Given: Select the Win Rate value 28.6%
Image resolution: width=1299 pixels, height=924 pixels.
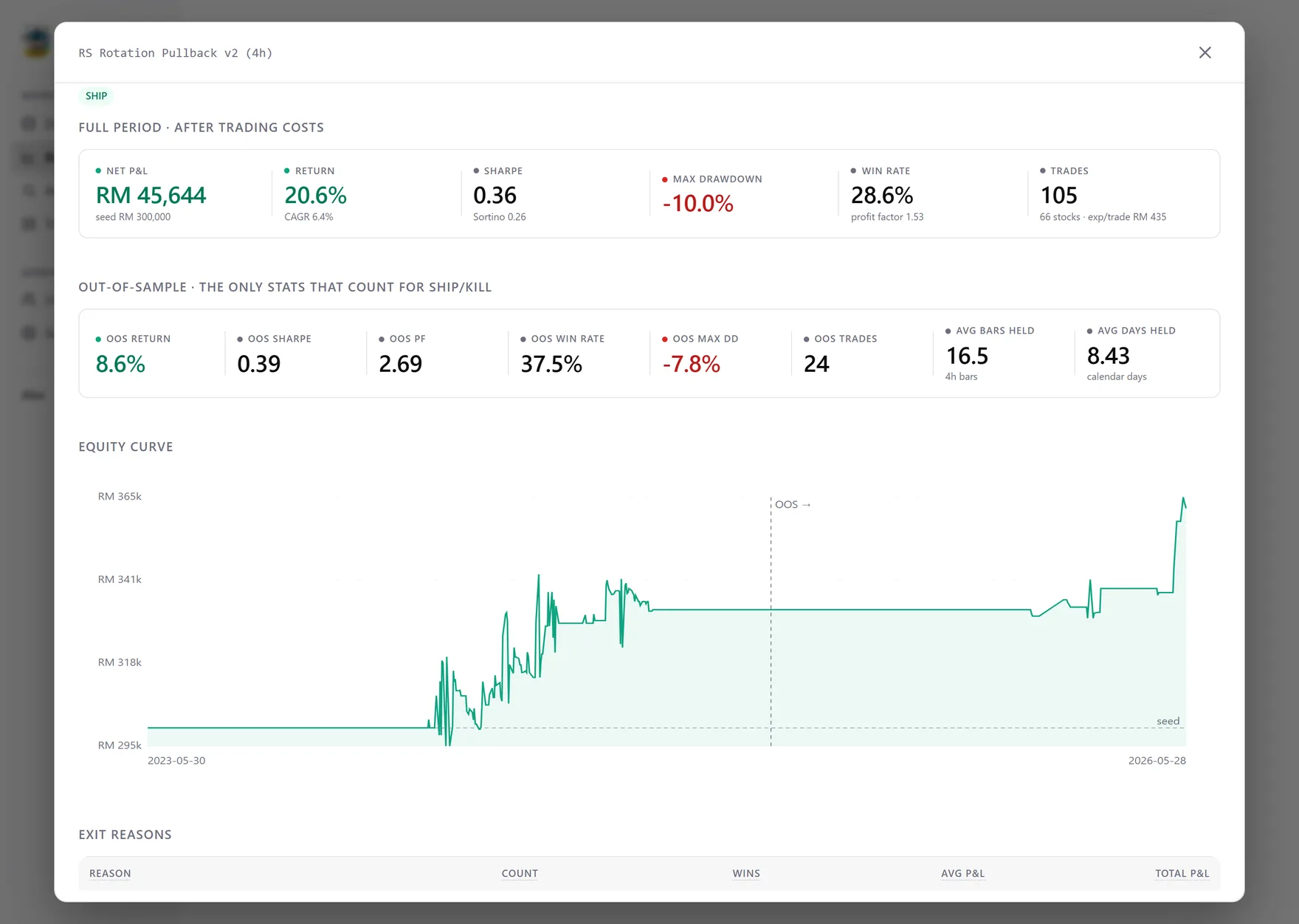Looking at the screenshot, I should [882, 195].
